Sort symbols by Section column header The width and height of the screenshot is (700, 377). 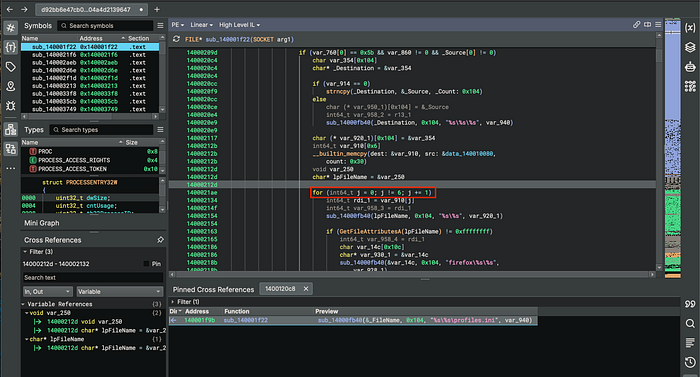click(143, 38)
